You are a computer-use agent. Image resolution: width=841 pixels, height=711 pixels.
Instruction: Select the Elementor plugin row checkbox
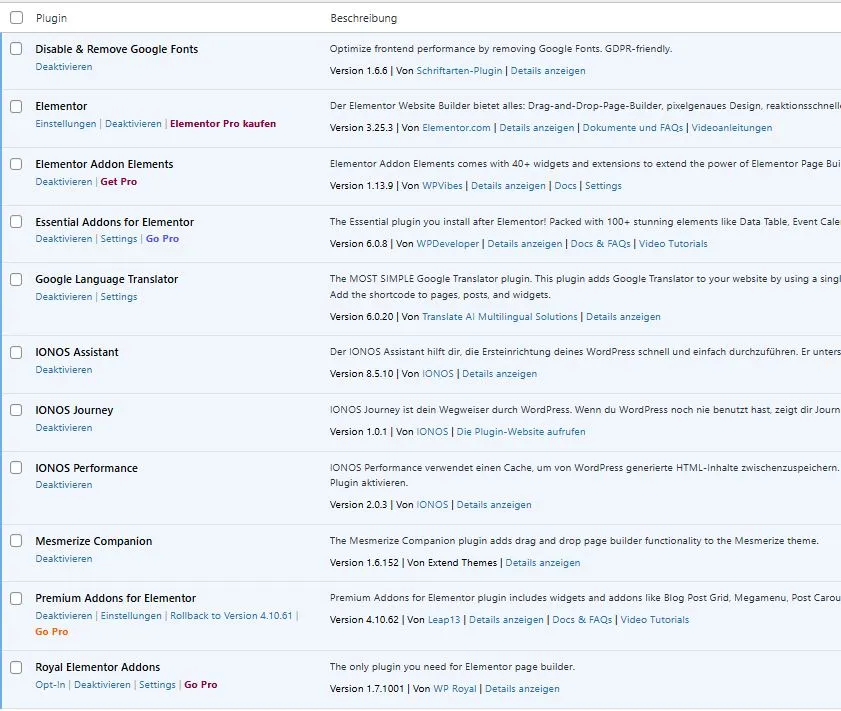(x=16, y=106)
